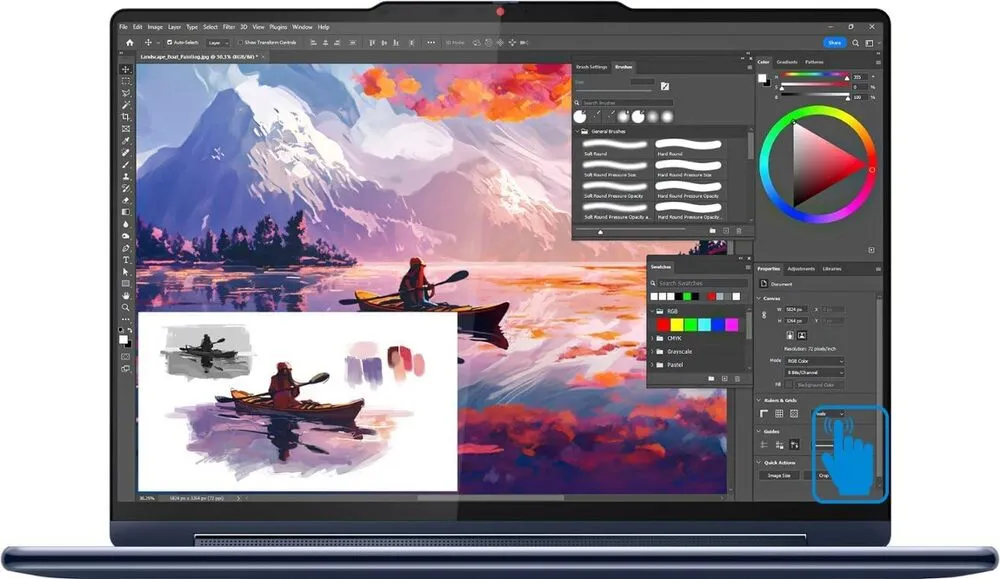Enable the Show Transform Controls checkbox

pyautogui.click(x=240, y=43)
